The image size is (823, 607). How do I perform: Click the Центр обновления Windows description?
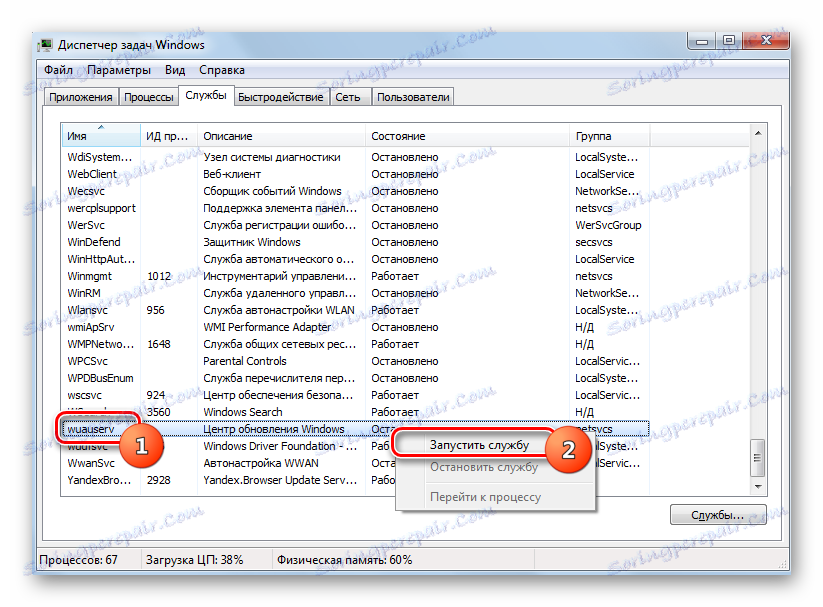pos(273,429)
